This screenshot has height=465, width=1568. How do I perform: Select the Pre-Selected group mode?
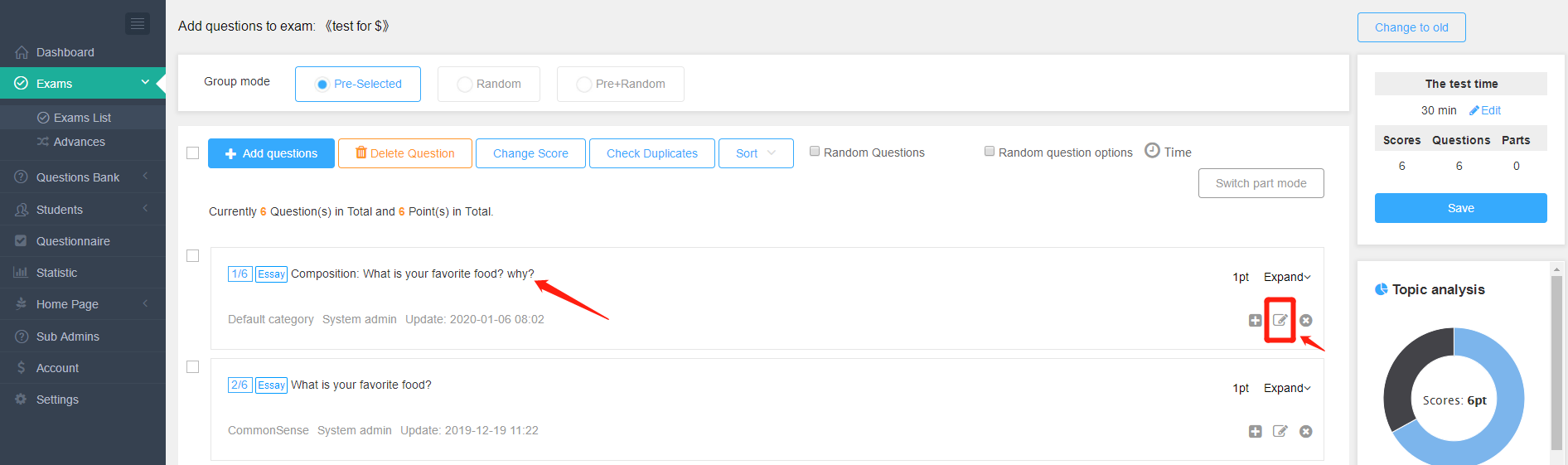(x=358, y=84)
